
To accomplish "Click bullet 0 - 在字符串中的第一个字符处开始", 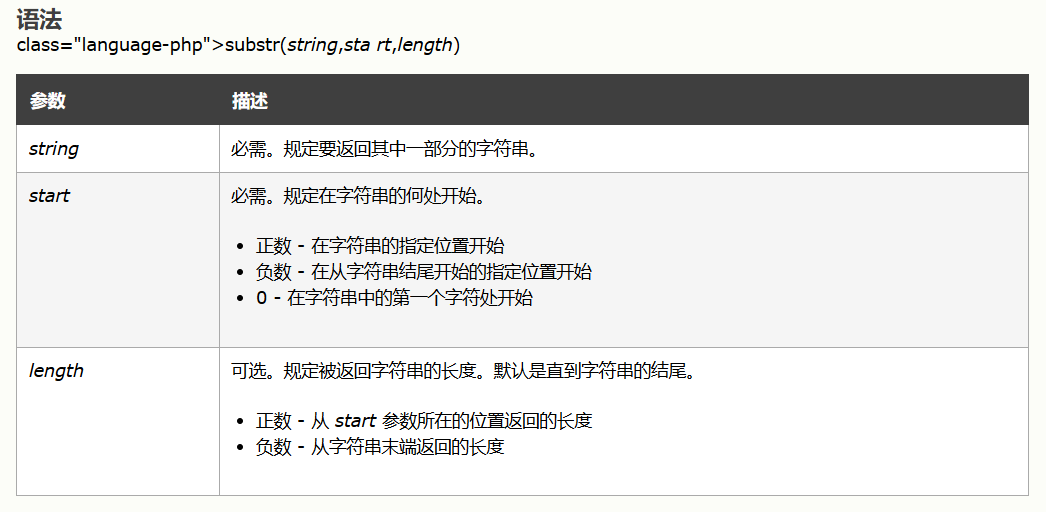I will tap(394, 298).
